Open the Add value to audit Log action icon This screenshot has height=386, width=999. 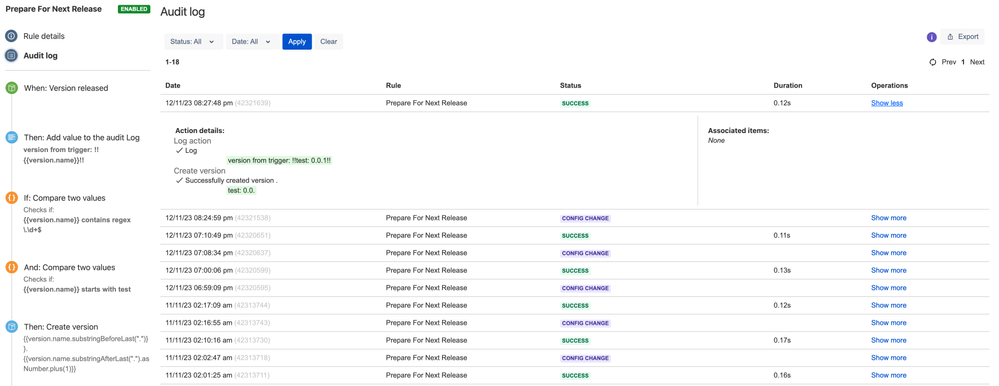coord(11,138)
